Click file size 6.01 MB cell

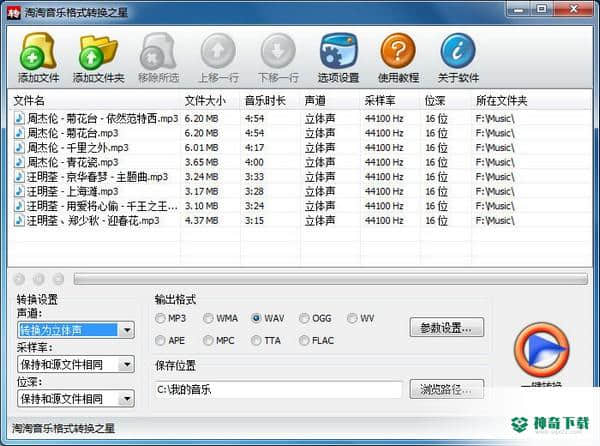(x=201, y=148)
